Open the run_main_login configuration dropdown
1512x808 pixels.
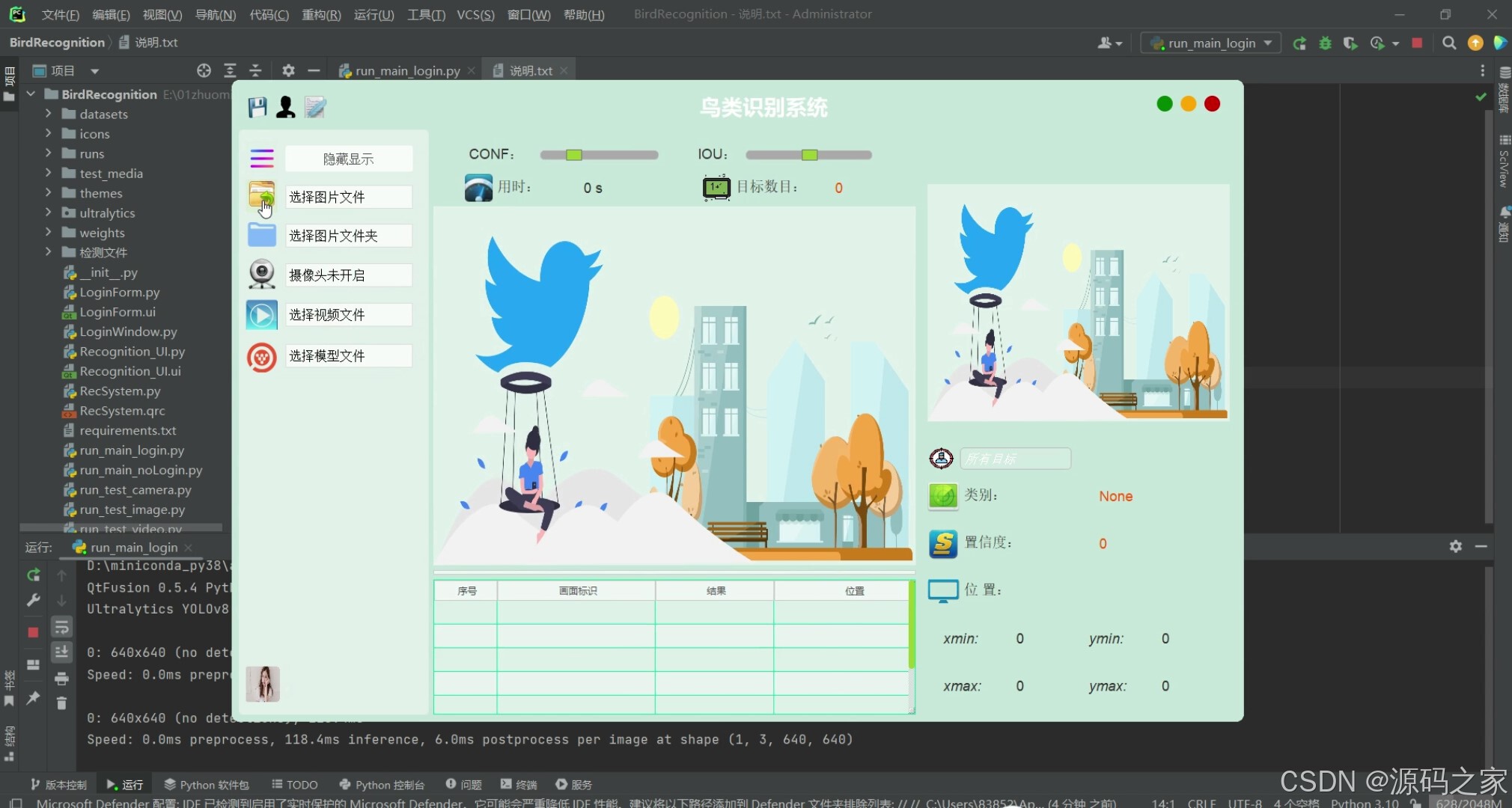click(x=1211, y=43)
